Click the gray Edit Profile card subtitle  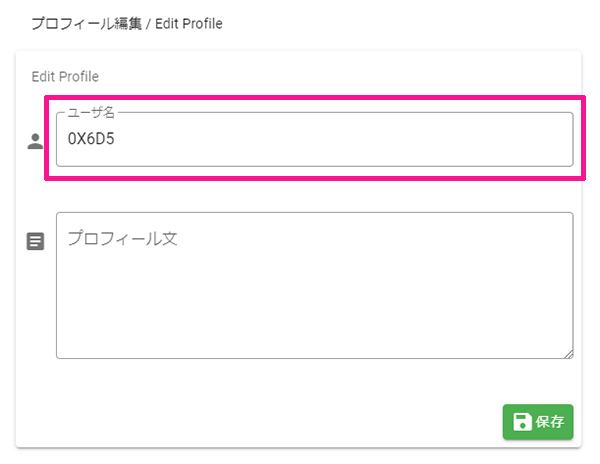pyautogui.click(x=65, y=77)
